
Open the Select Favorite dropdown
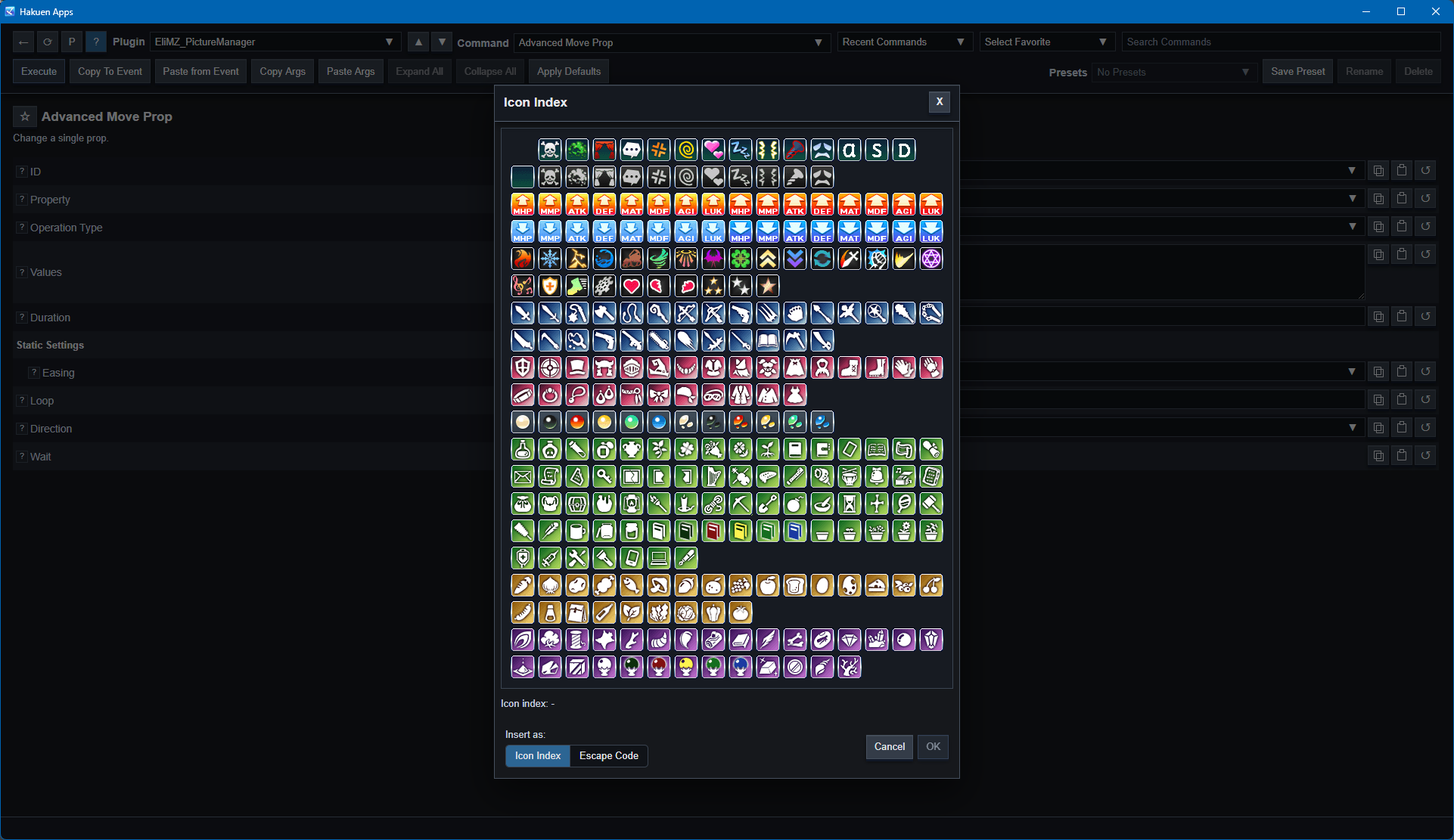click(1046, 42)
